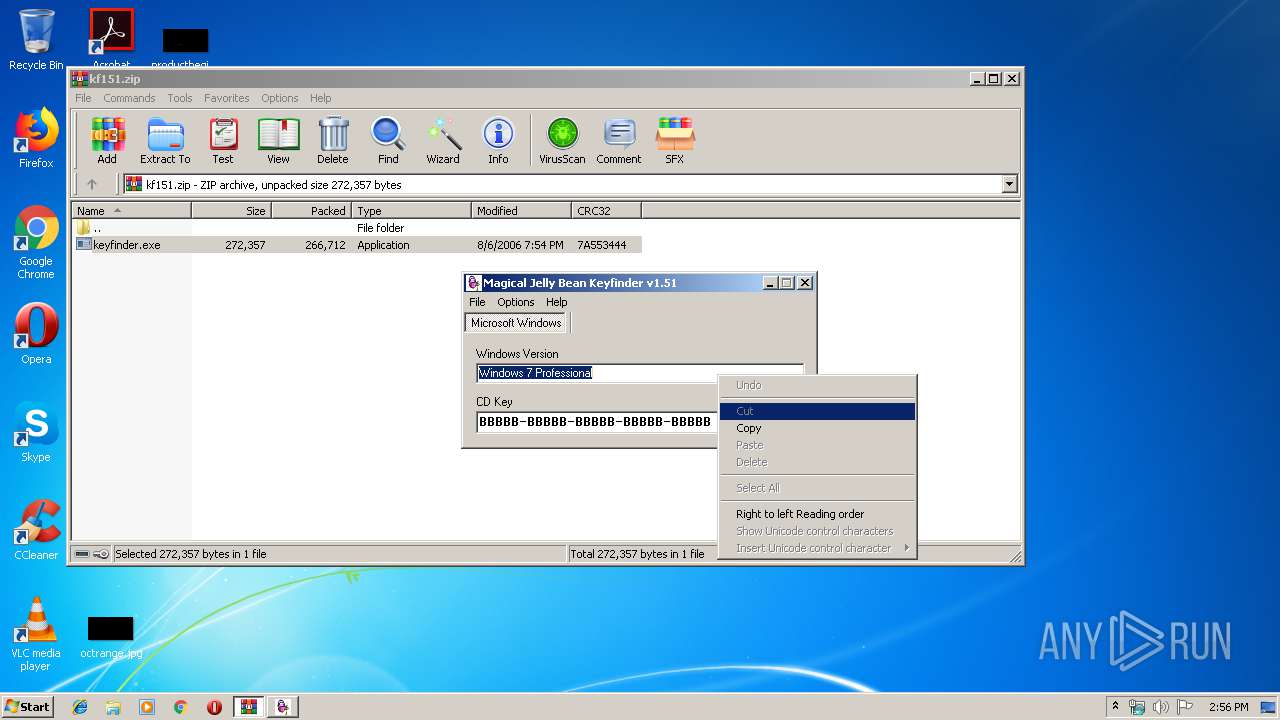Click the Extract To toolbar icon
This screenshot has height=720, width=1280.
click(x=165, y=140)
